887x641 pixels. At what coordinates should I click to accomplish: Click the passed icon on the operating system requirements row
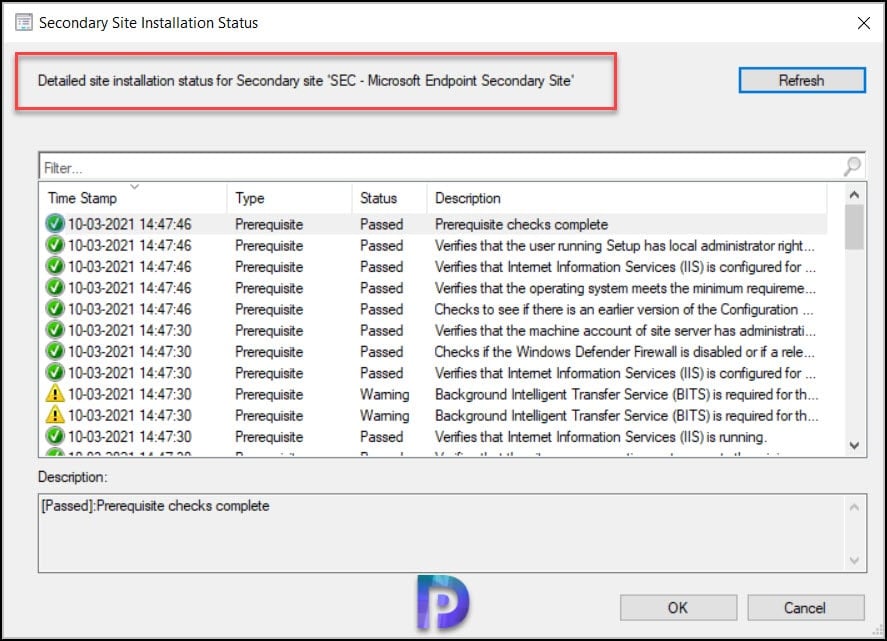pyautogui.click(x=55, y=288)
